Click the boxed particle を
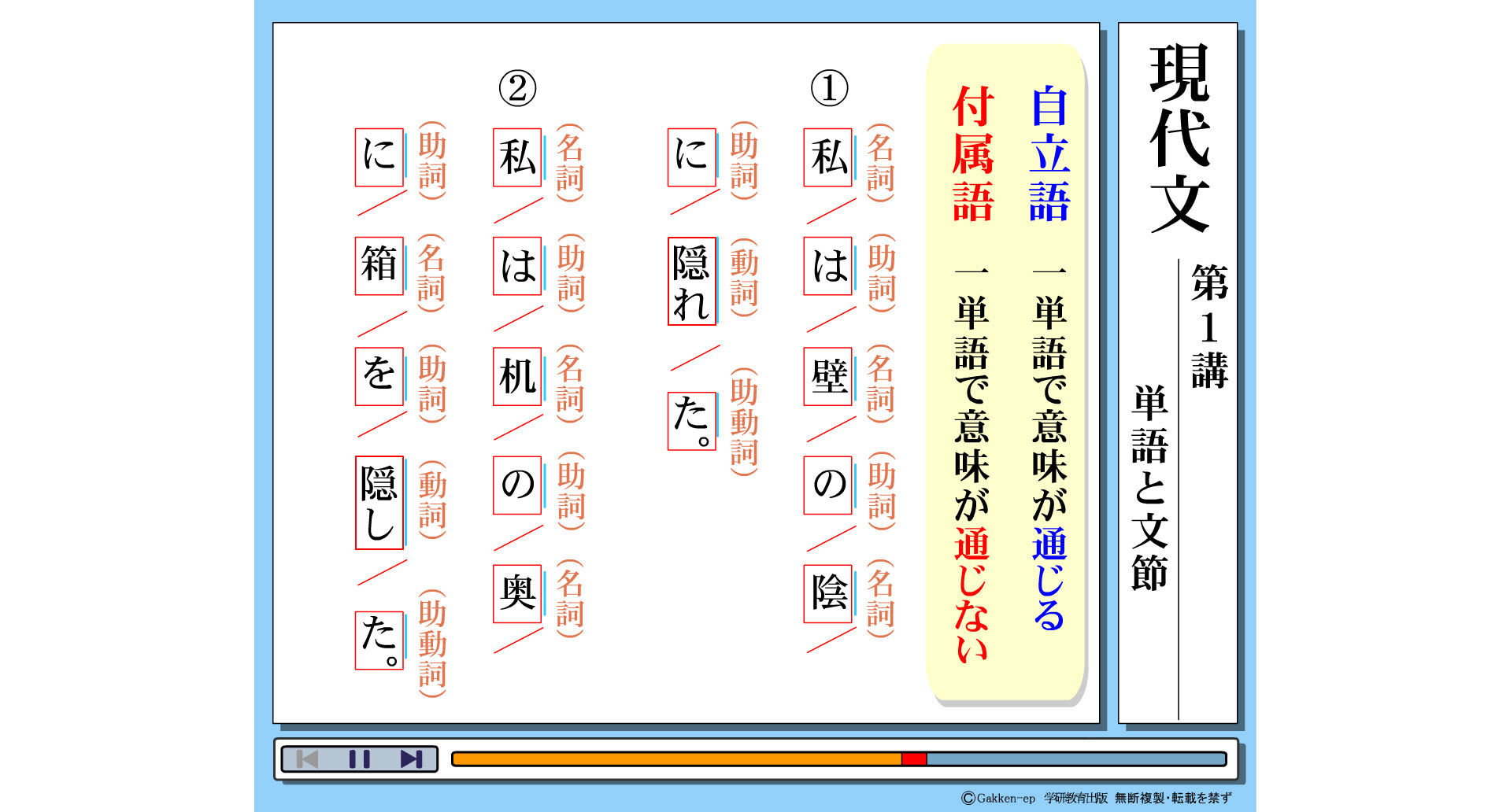Viewport: 1510px width, 812px height. pyautogui.click(x=379, y=376)
